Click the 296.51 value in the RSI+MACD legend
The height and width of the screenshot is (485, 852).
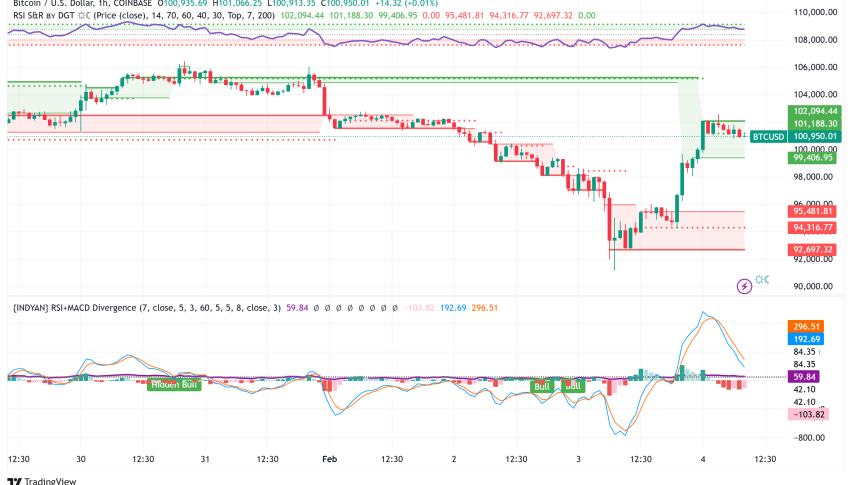(485, 307)
